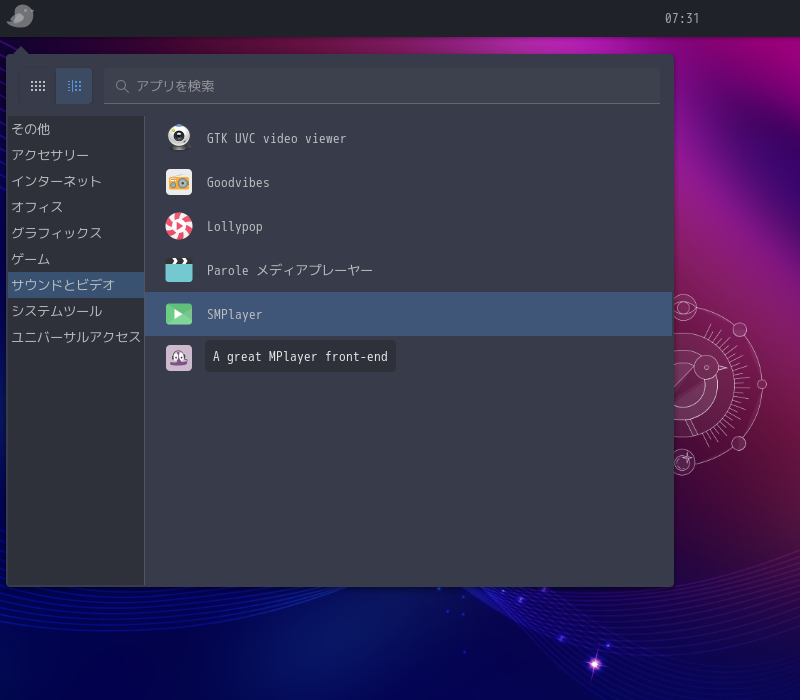Launch Lollypop music player icon
The height and width of the screenshot is (700, 800).
179,226
